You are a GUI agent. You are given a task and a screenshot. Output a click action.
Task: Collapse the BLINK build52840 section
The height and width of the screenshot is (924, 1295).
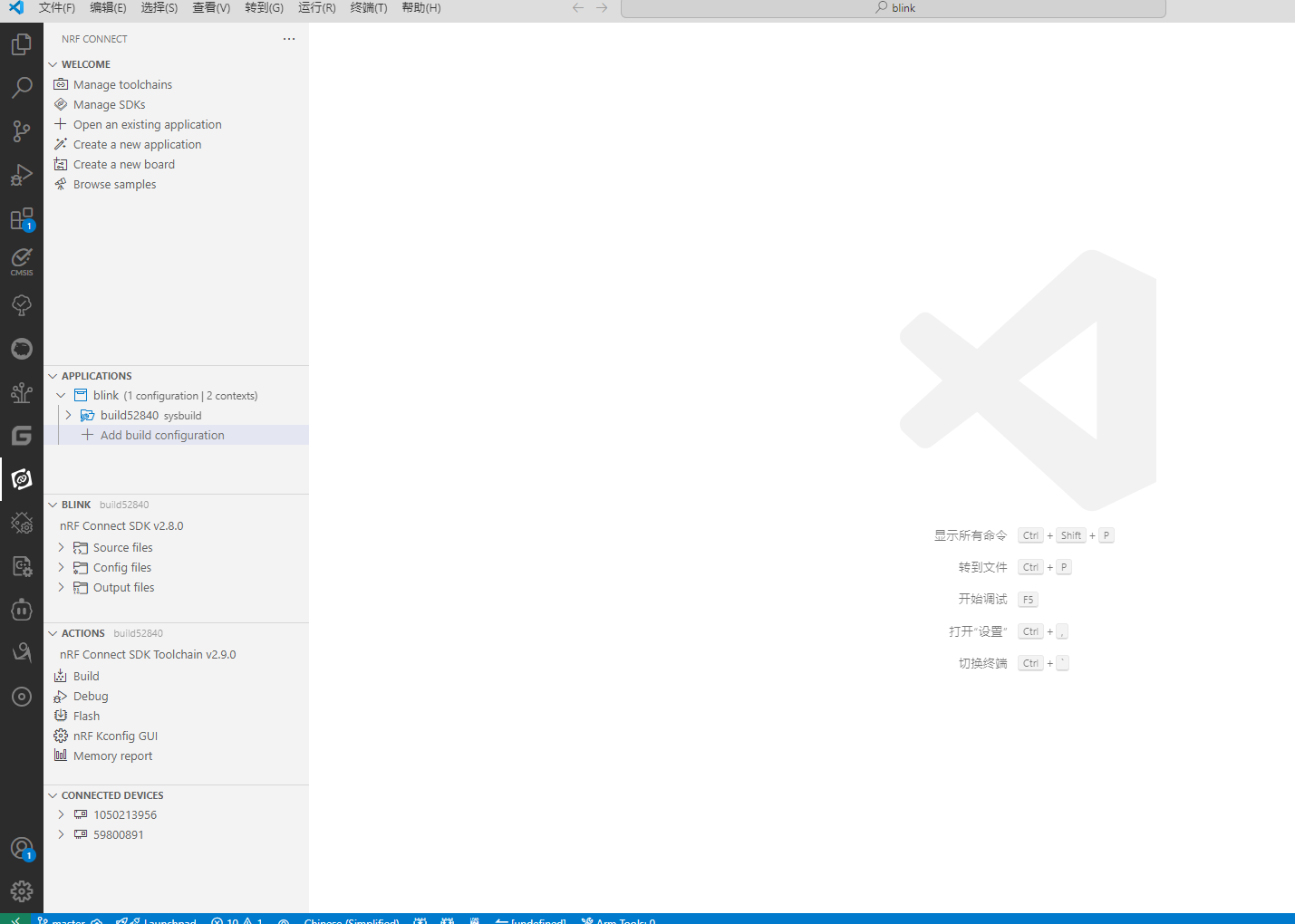53,505
